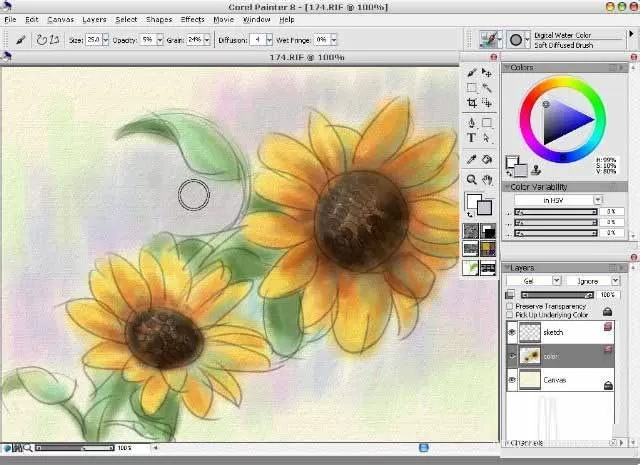The width and height of the screenshot is (640, 465).
Task: Select the Grabber hand tool
Action: pyautogui.click(x=487, y=180)
